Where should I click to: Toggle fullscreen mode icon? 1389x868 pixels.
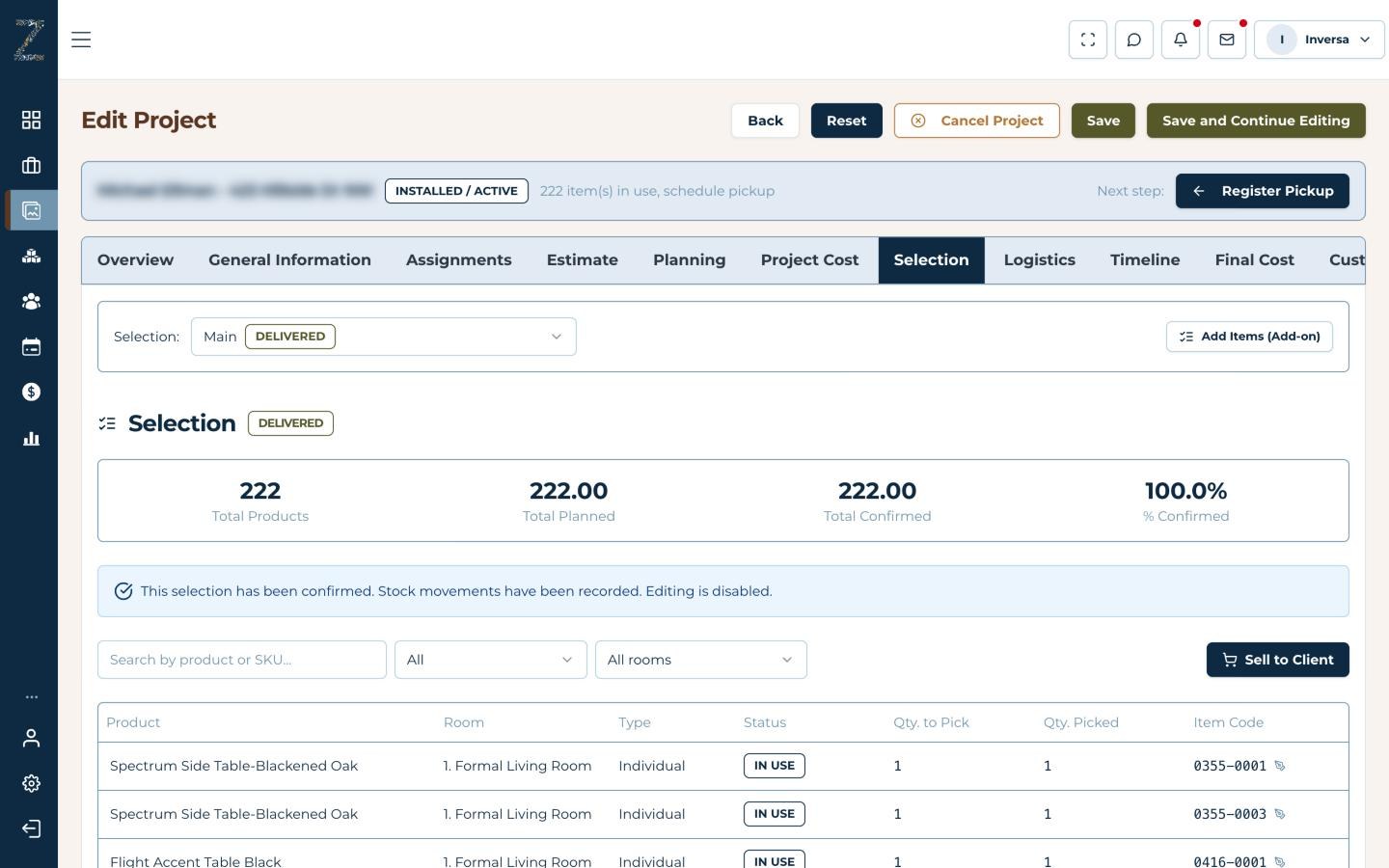click(x=1088, y=40)
